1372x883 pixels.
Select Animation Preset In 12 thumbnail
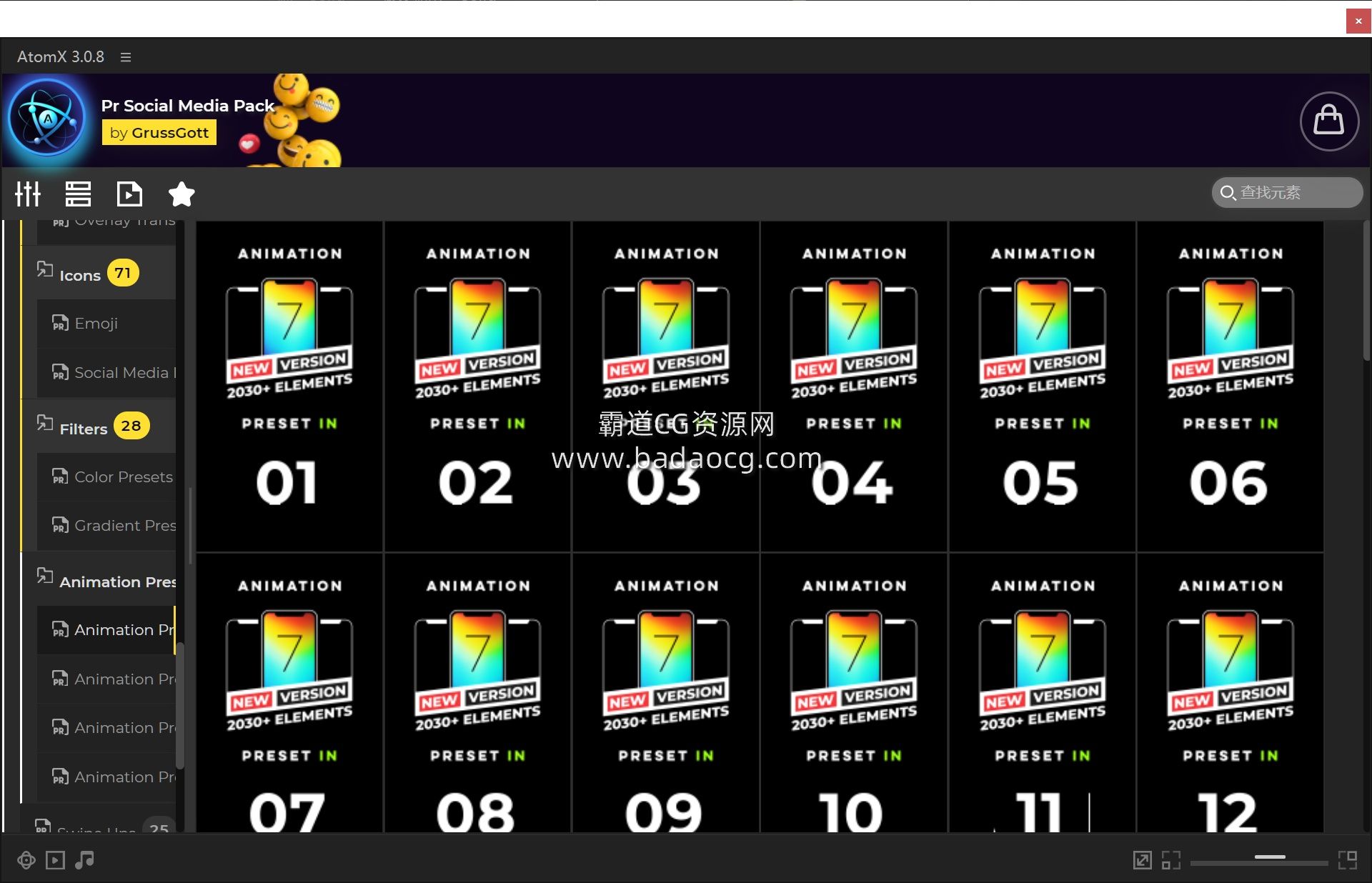pos(1231,693)
